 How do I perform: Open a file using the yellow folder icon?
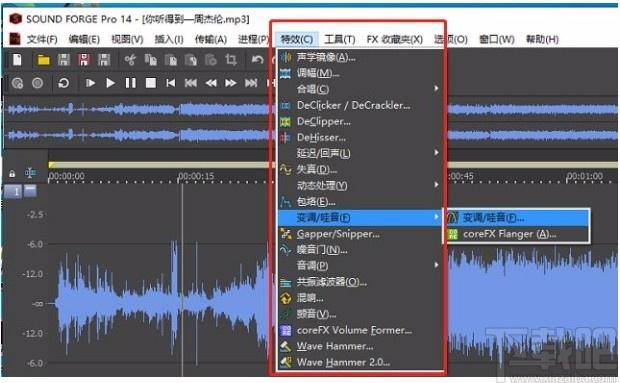pos(43,60)
